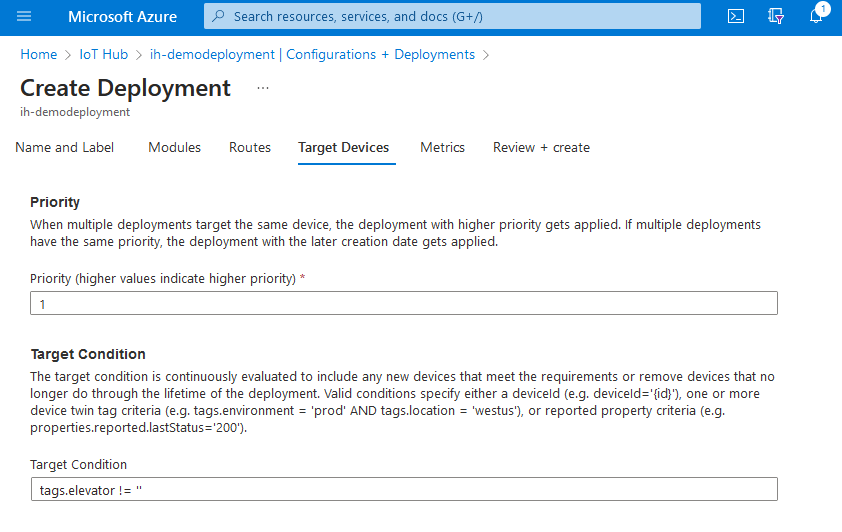Click the Target Condition field label
The image size is (842, 532).
(x=79, y=465)
